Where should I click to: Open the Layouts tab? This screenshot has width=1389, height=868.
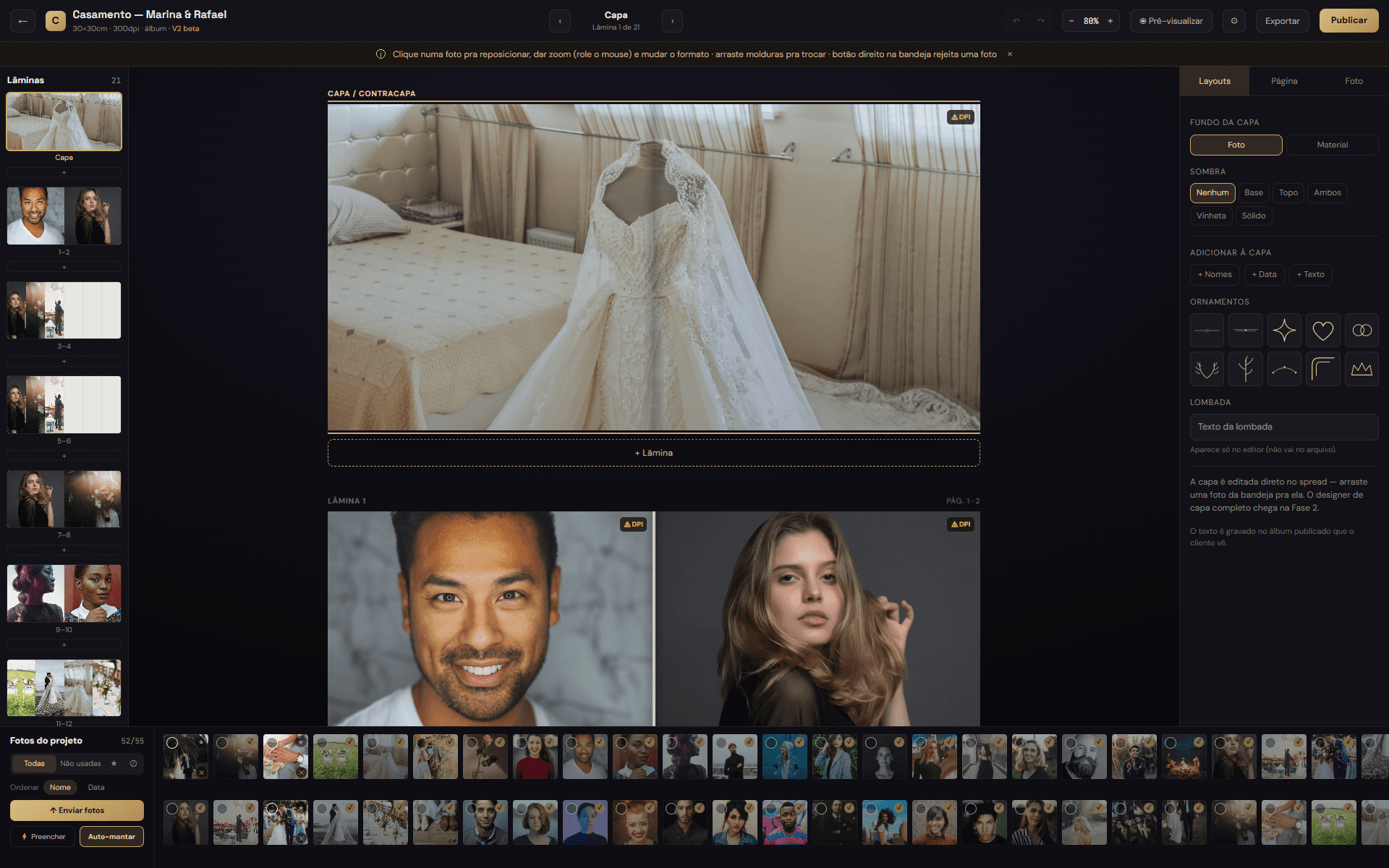pyautogui.click(x=1214, y=81)
